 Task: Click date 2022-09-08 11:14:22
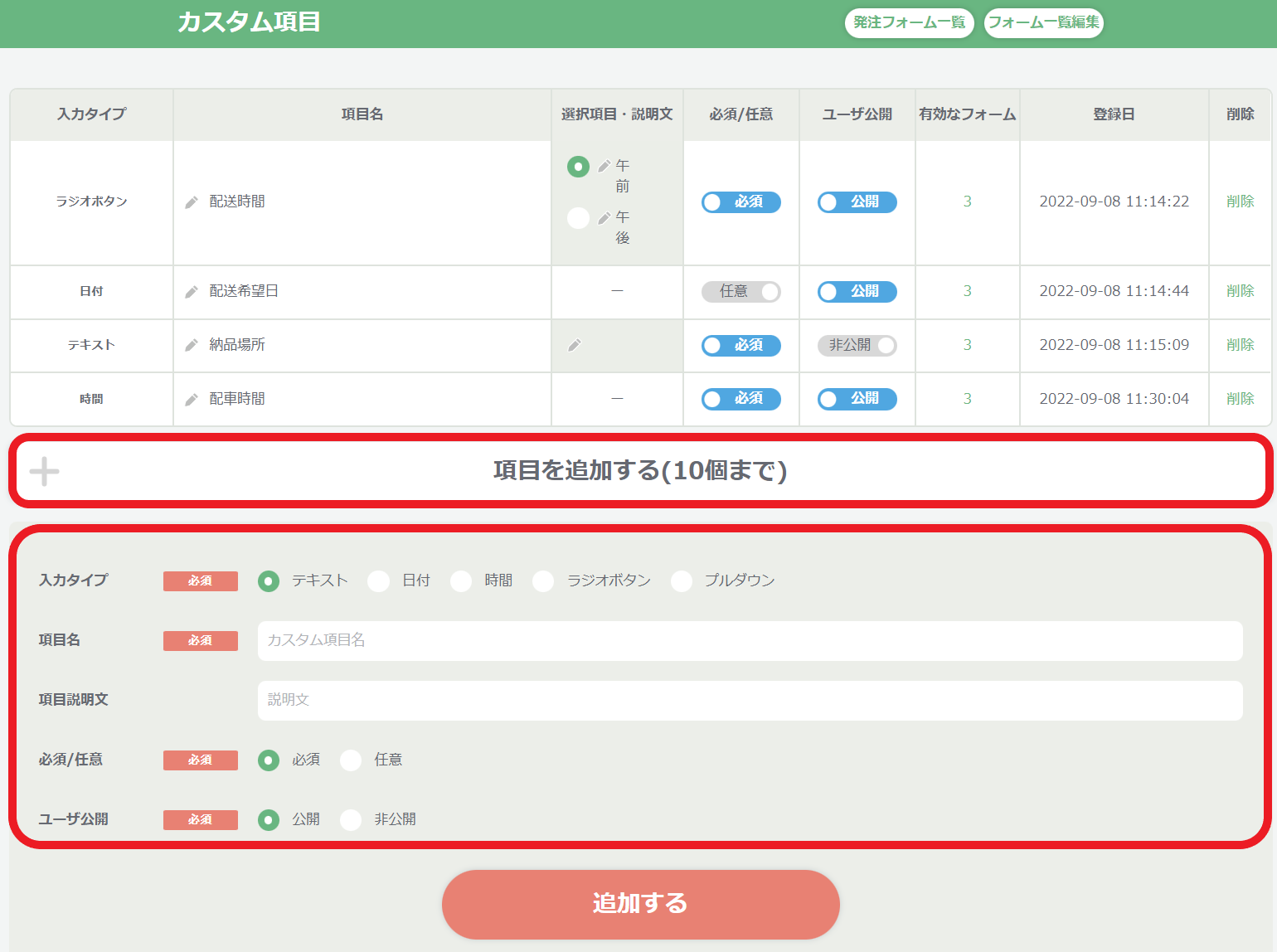pos(1114,202)
